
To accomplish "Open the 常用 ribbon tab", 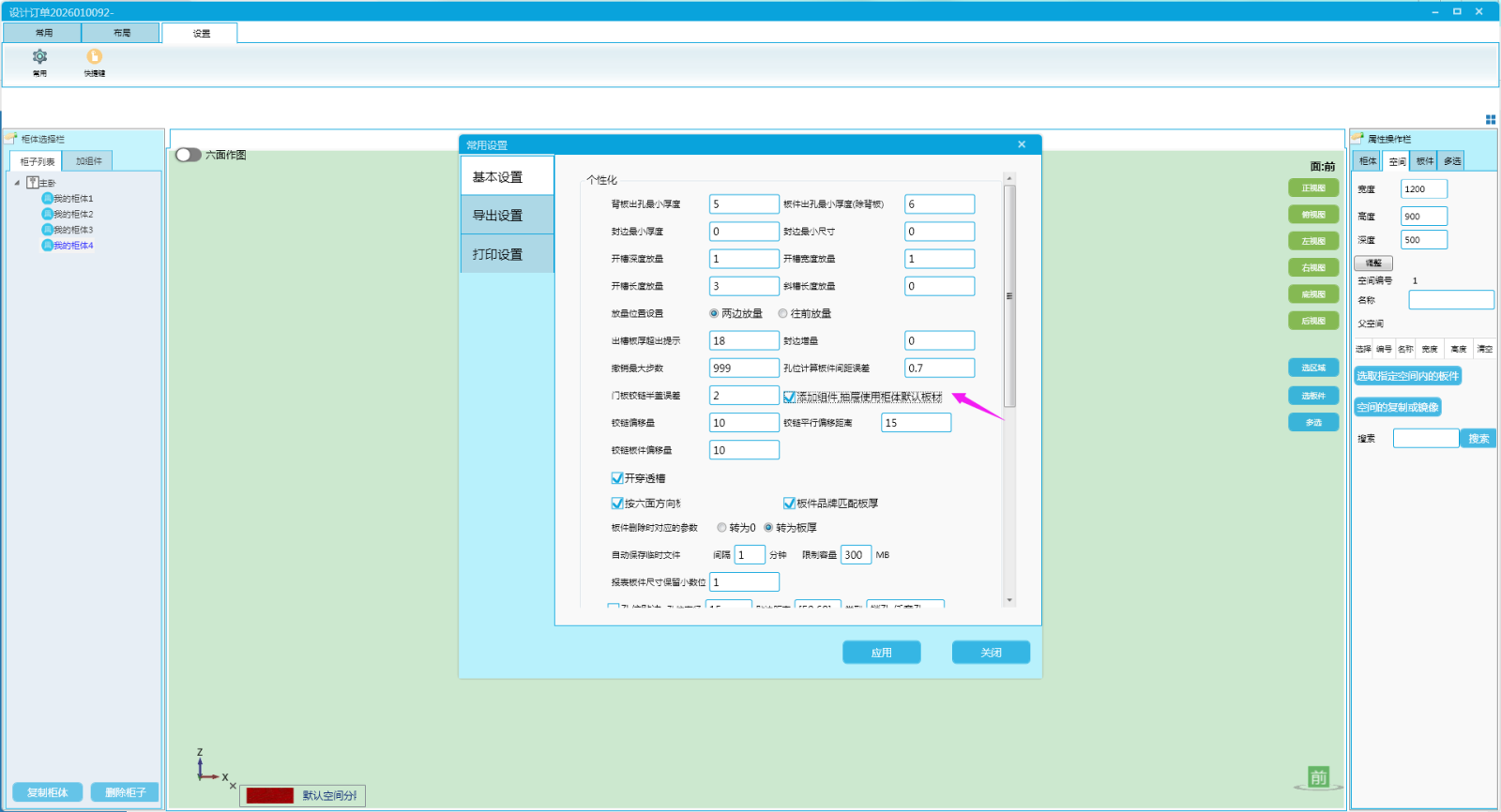I will [43, 33].
